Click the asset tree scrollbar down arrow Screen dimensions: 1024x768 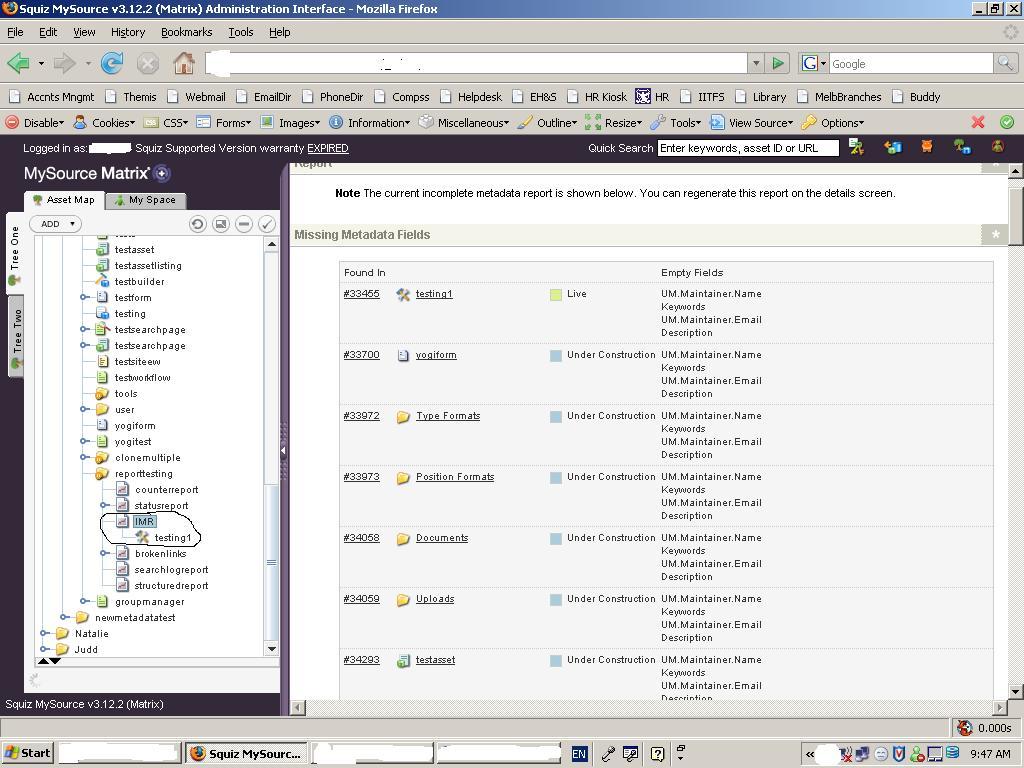pos(272,648)
